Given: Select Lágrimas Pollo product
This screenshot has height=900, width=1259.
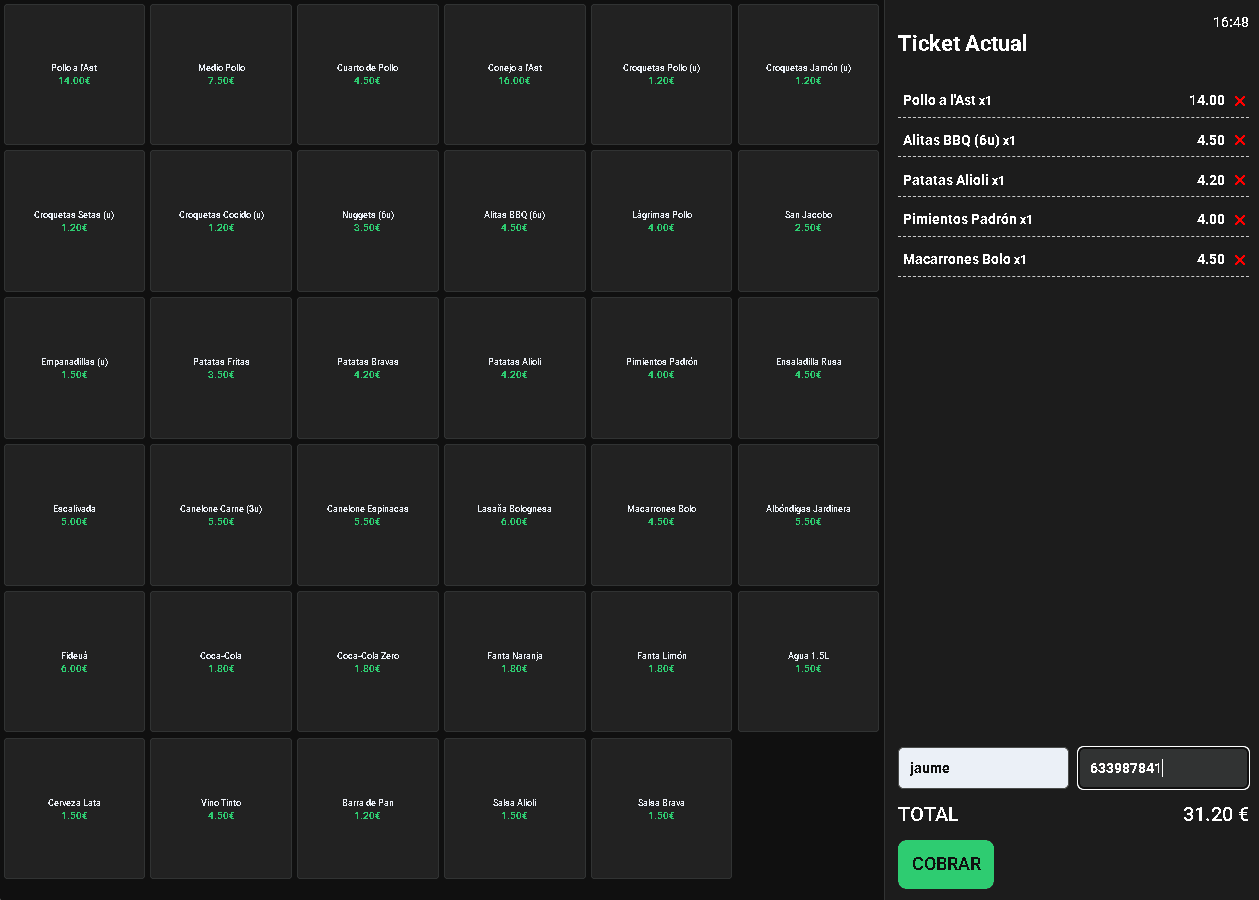Looking at the screenshot, I should 662,221.
